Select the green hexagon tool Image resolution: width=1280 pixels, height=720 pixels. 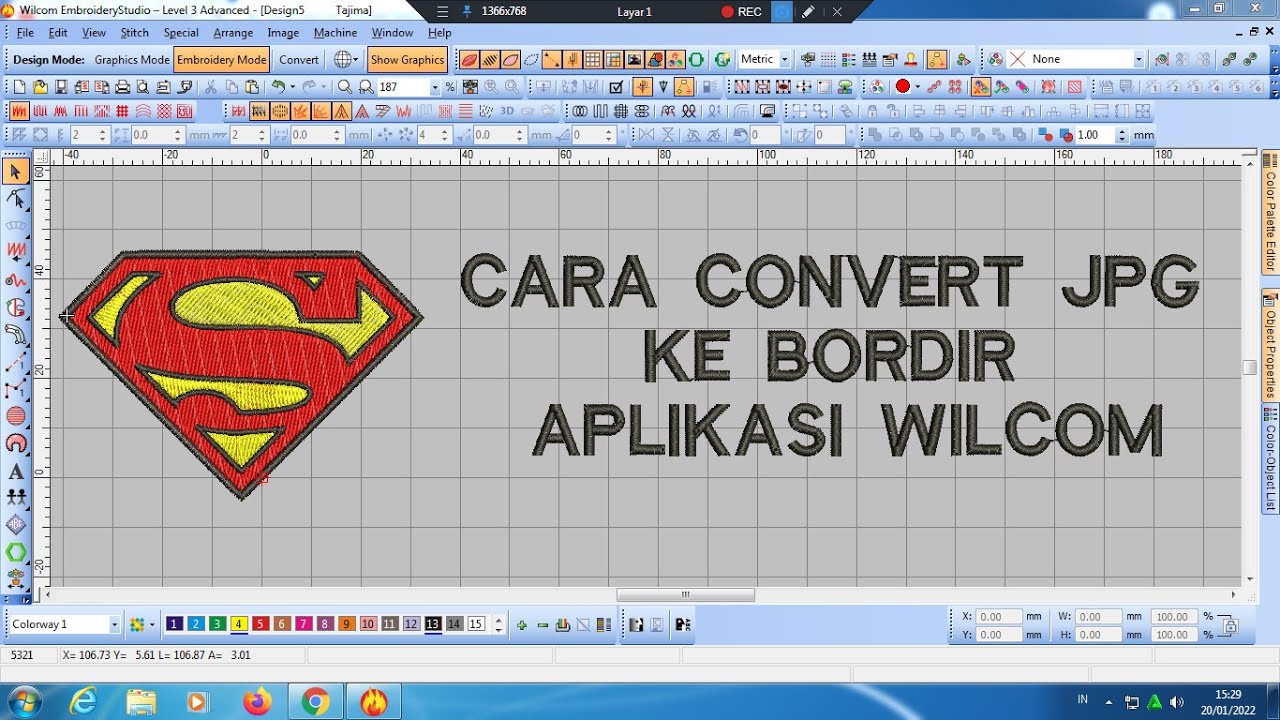(15, 552)
